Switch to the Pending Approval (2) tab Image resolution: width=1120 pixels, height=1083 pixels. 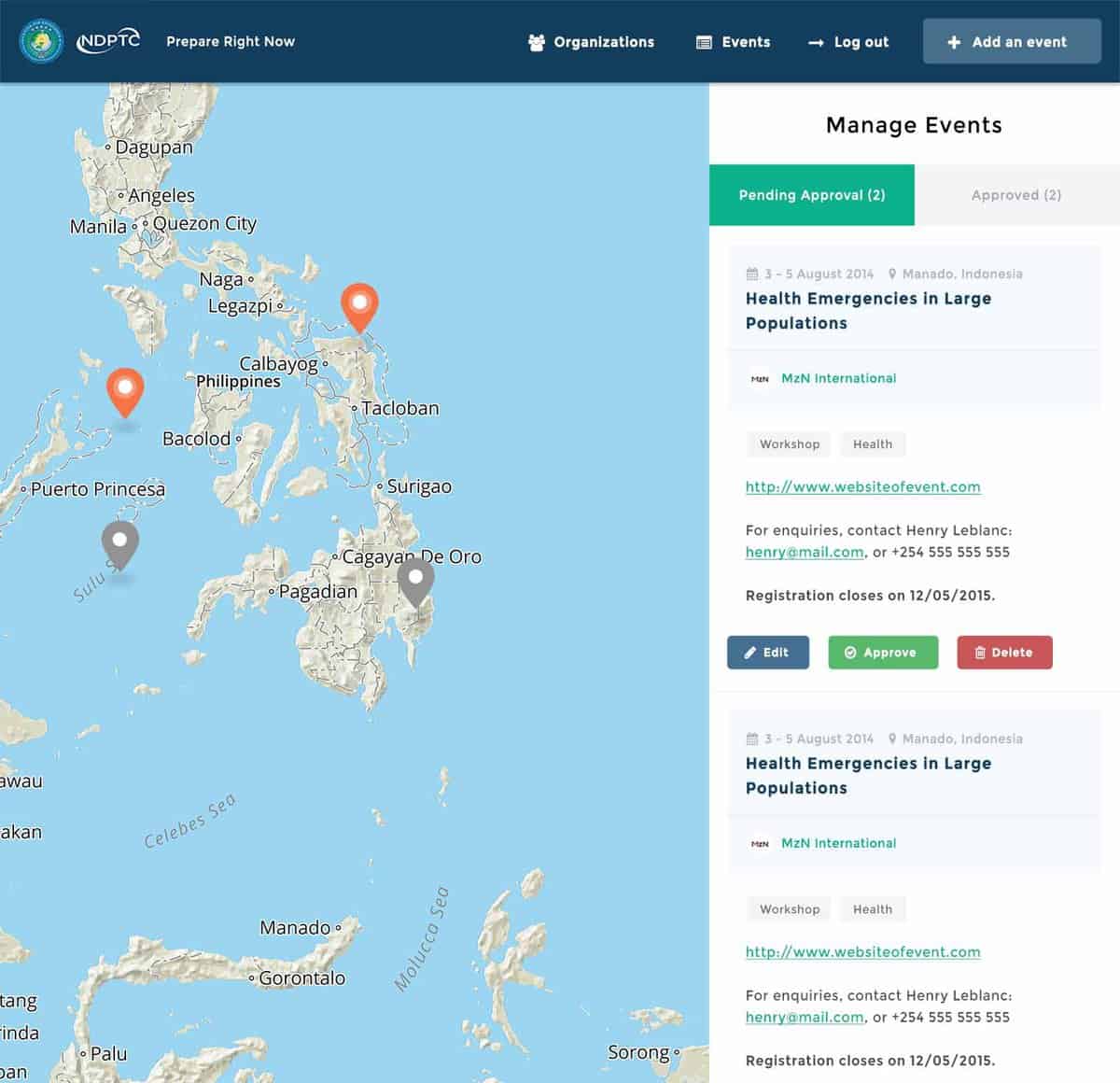click(812, 195)
